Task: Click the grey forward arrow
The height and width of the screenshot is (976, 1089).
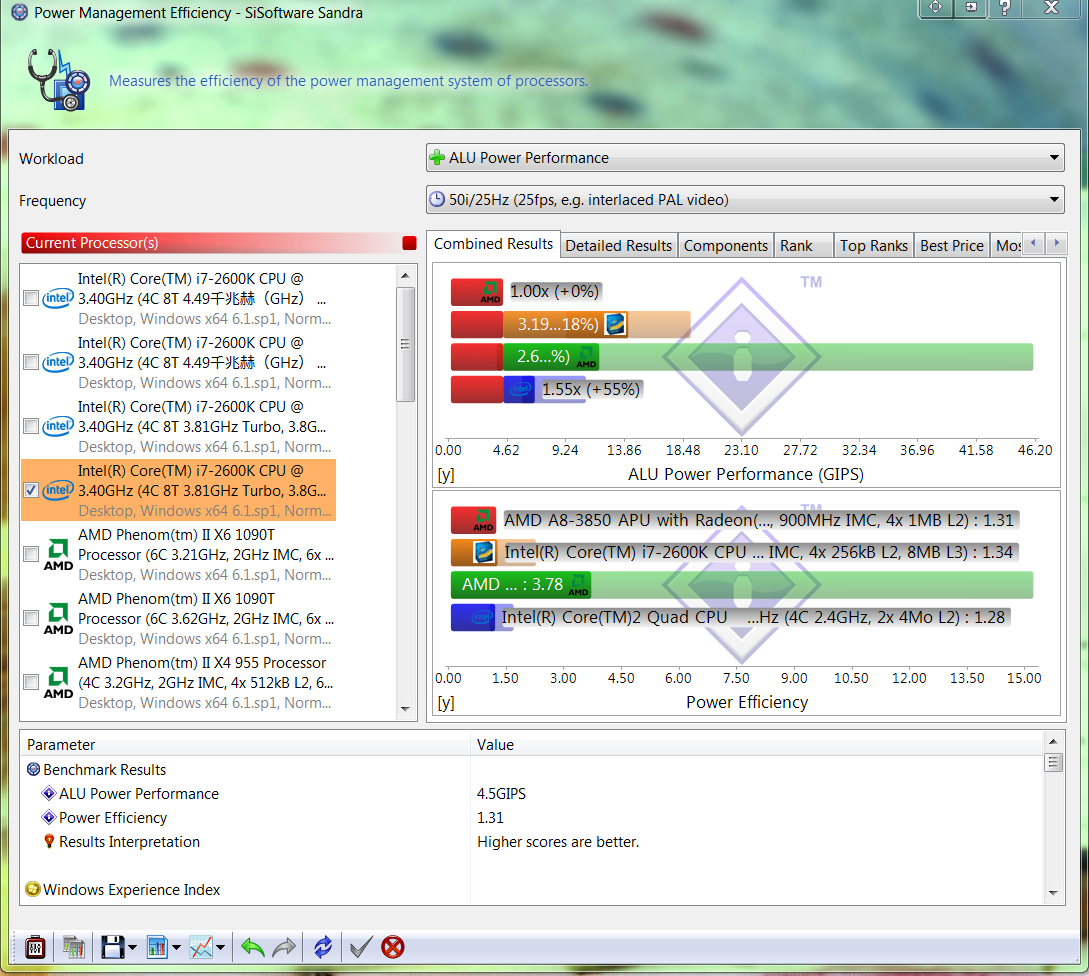Action: coord(284,947)
